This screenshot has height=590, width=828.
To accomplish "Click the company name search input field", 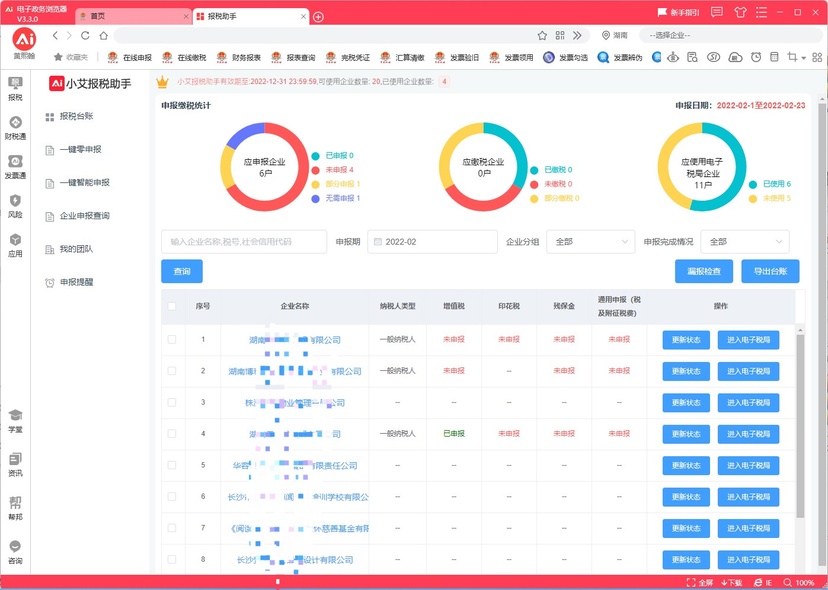I will tap(244, 242).
